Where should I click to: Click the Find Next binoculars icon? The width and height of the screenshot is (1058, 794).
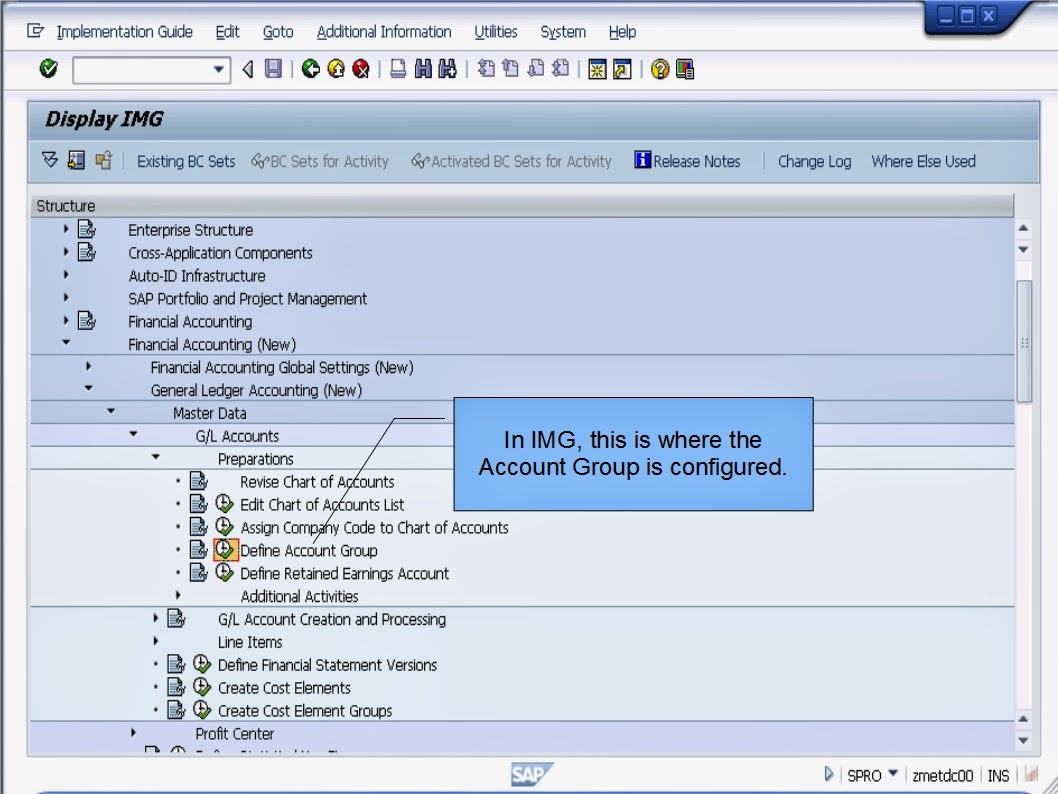coord(447,68)
